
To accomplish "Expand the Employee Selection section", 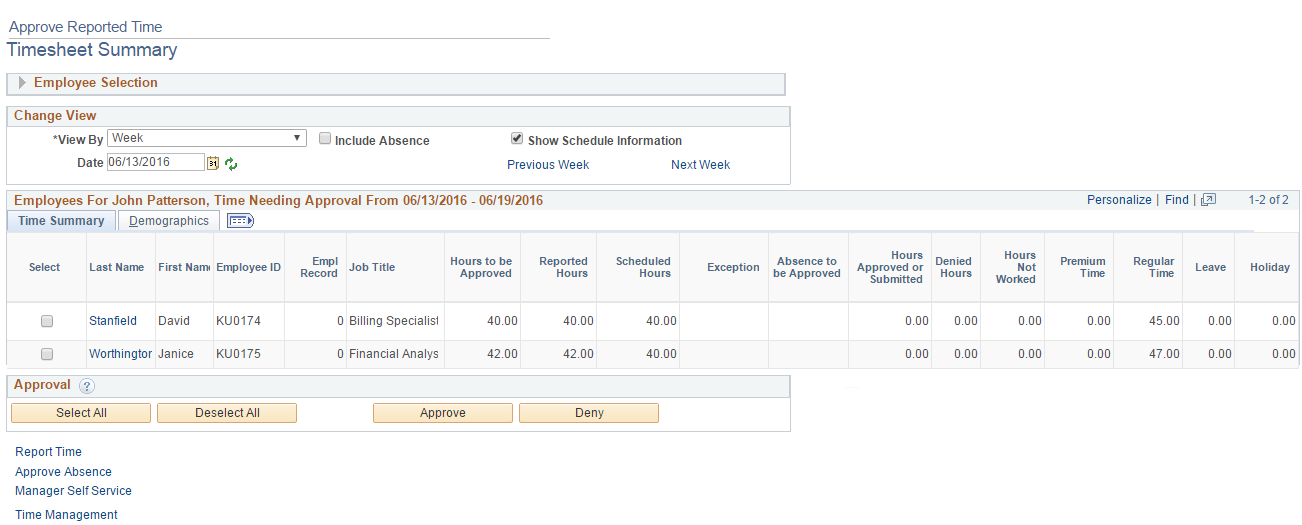I will tap(23, 83).
